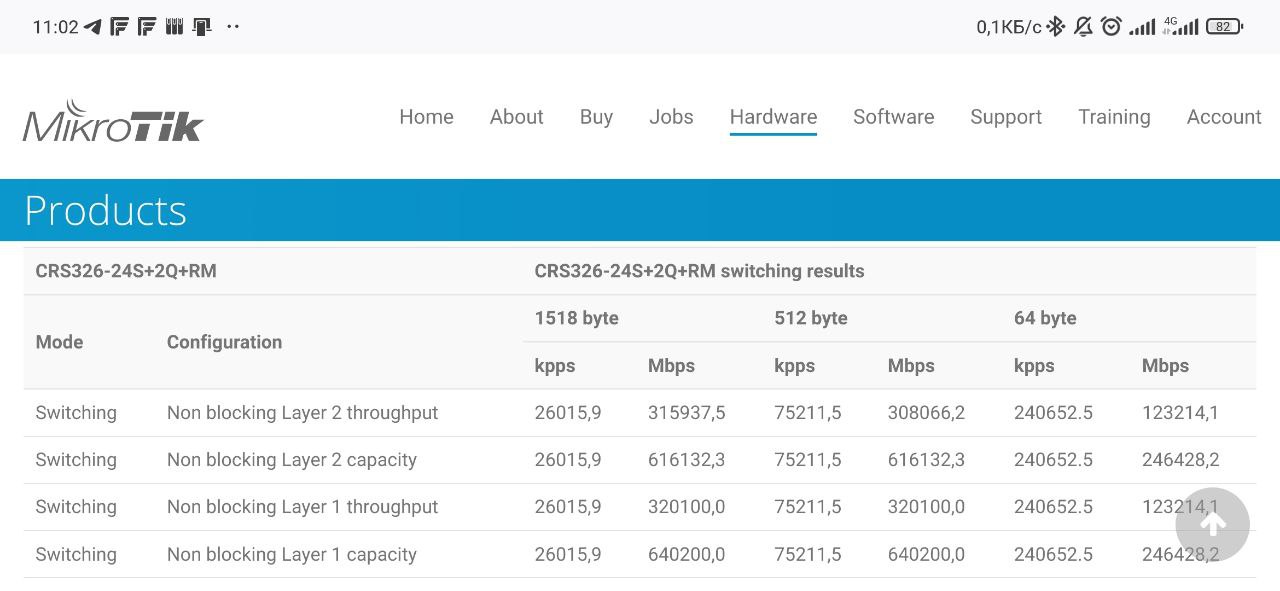Click Non blocking Layer 1 capacity row label
The image size is (1280, 591).
(x=292, y=555)
